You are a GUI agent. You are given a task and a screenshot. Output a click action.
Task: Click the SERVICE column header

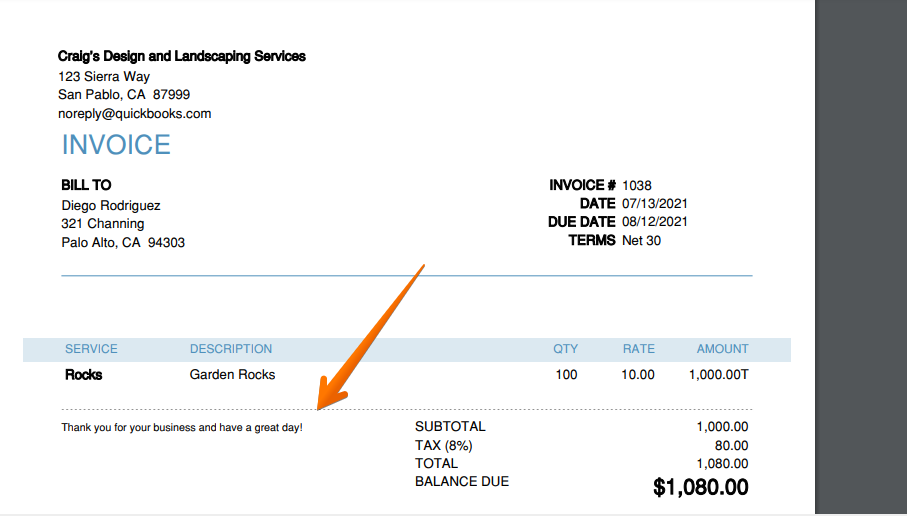pyautogui.click(x=91, y=349)
